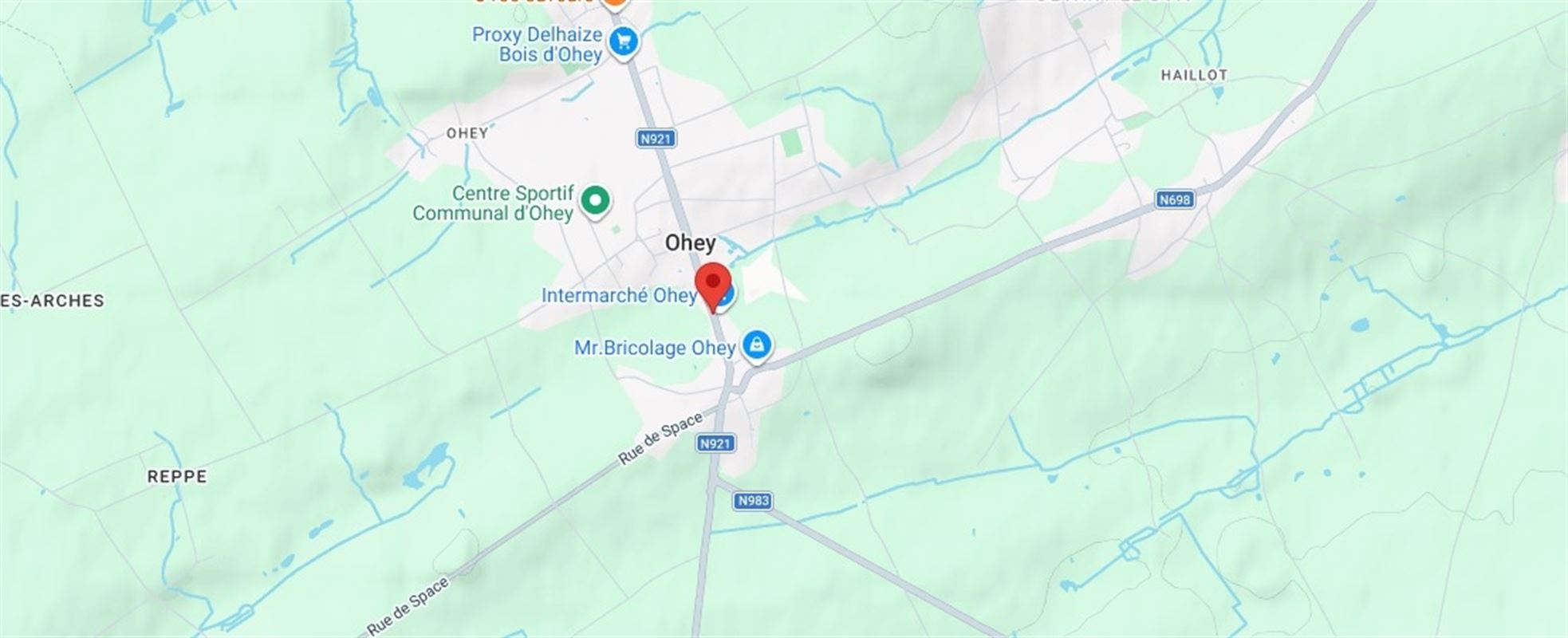Open the Proxy Delhaize shopping cart icon
1568x638 pixels.
pyautogui.click(x=624, y=42)
